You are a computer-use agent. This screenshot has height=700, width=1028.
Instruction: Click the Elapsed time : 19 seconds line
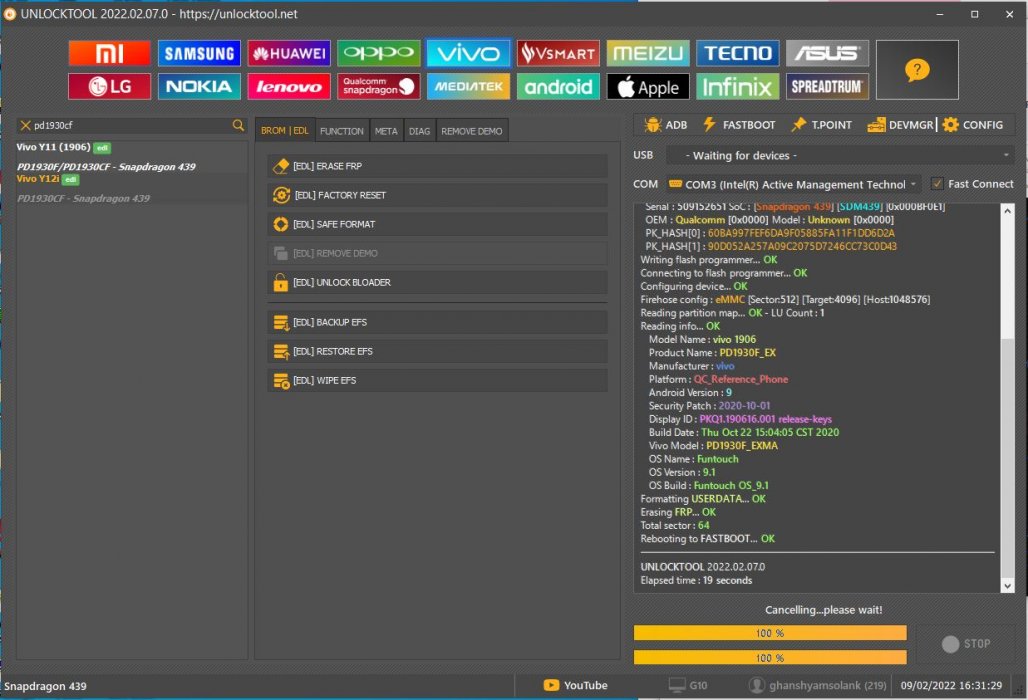[696, 580]
